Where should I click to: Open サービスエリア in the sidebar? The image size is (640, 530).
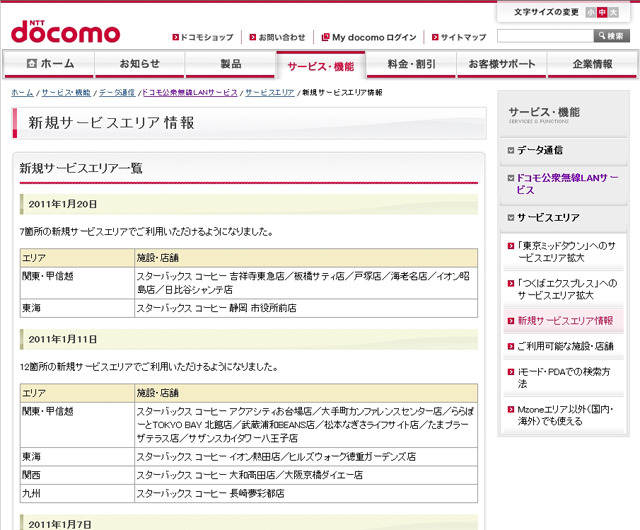click(548, 218)
